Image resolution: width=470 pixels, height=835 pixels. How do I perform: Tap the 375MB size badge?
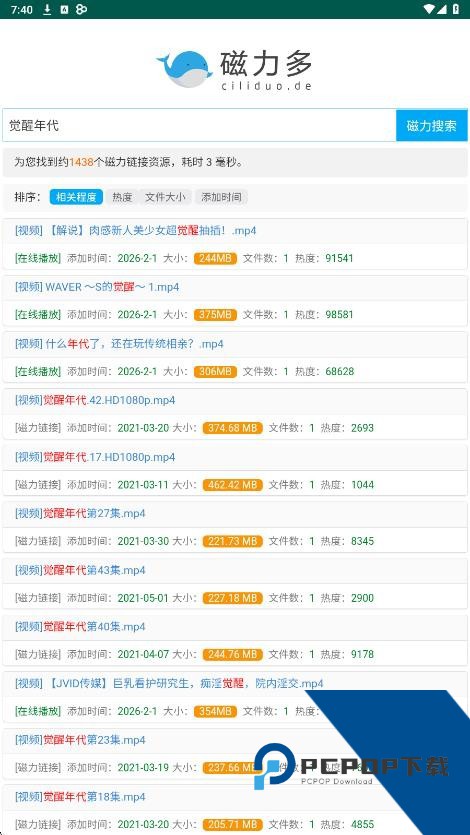coord(216,315)
